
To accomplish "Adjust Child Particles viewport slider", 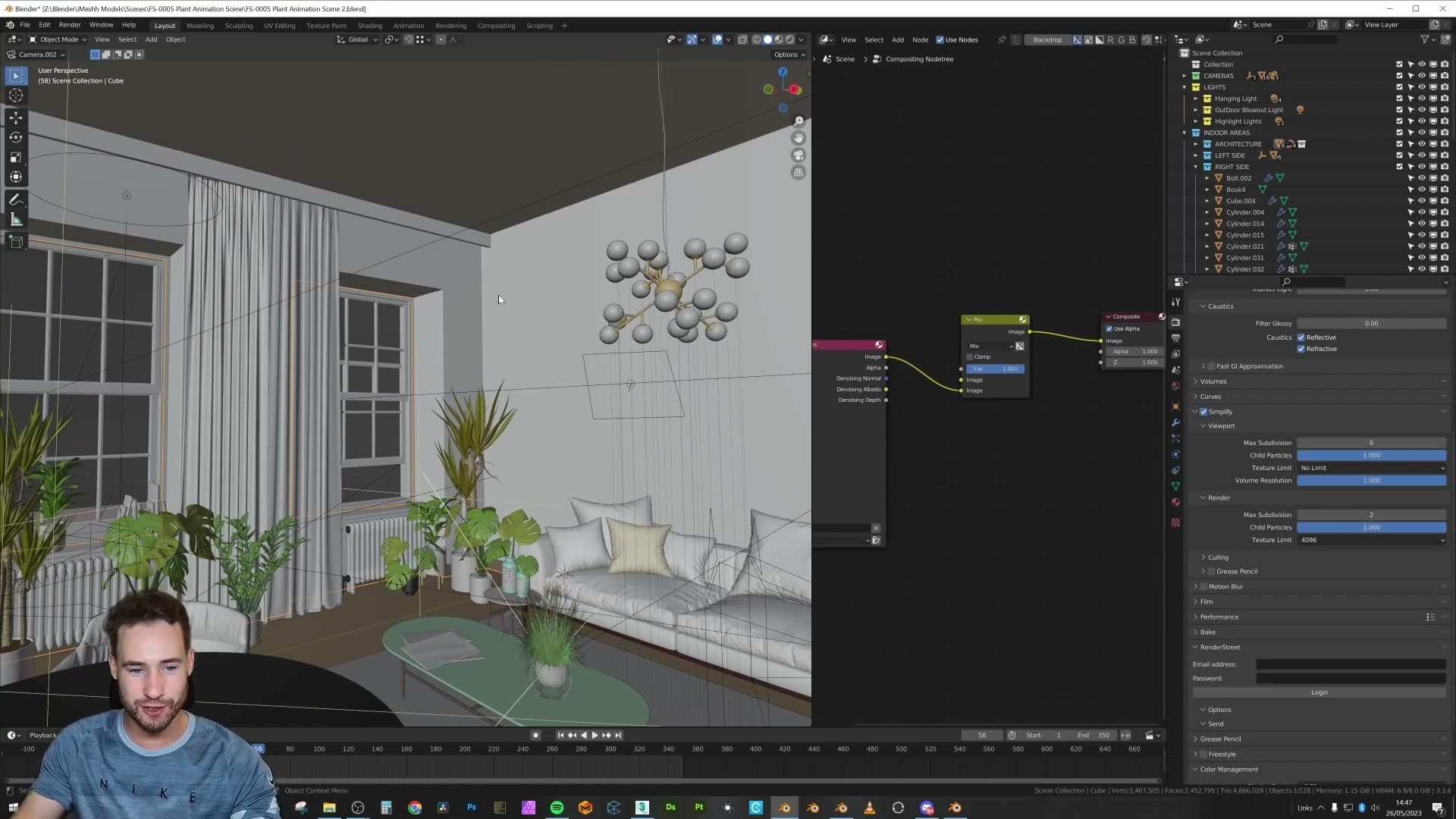I will point(1371,456).
